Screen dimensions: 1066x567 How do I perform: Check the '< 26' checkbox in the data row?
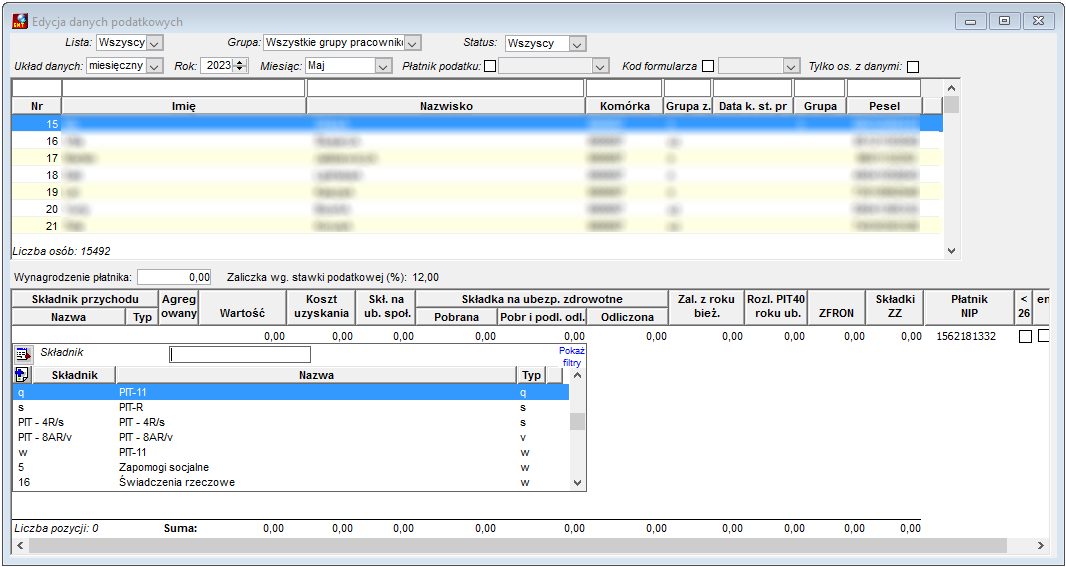[x=1025, y=337]
